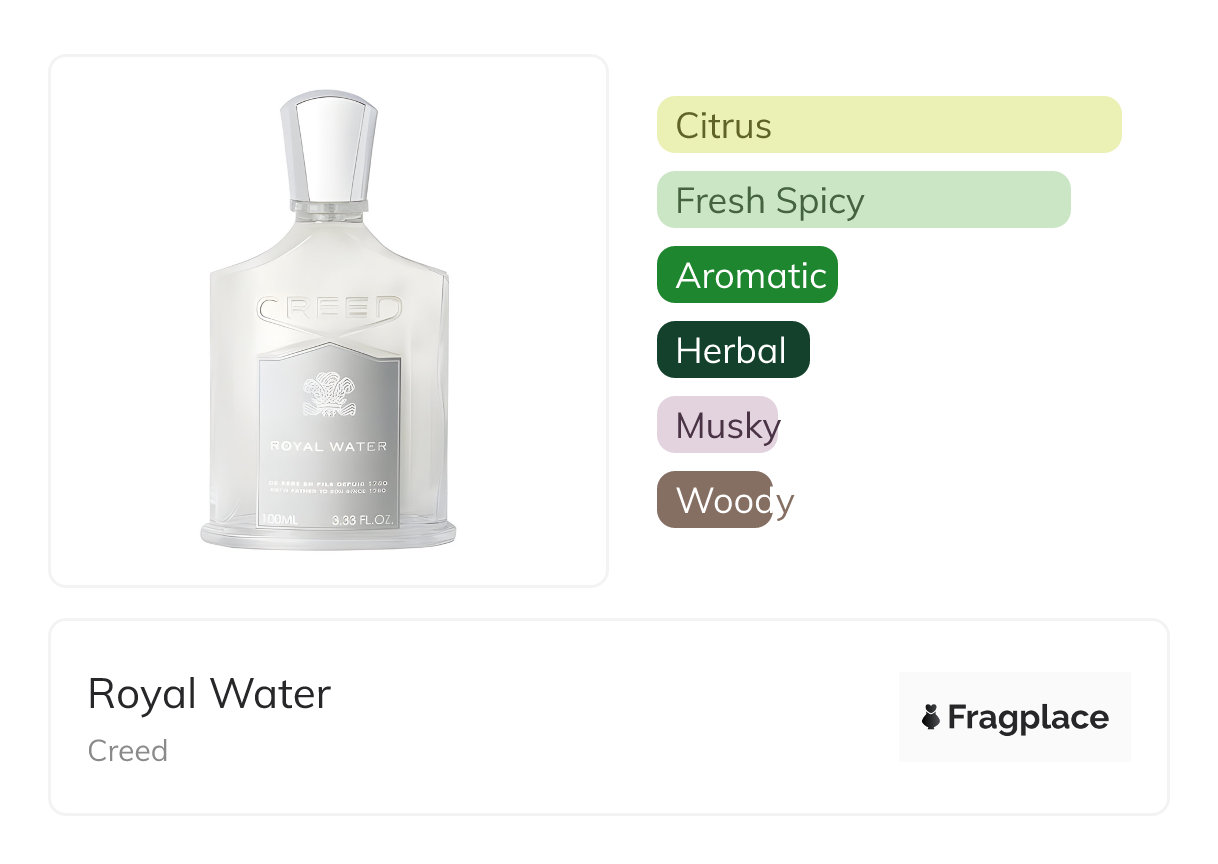The width and height of the screenshot is (1218, 864).
Task: Click the 100ML marking on the bottle
Action: [x=279, y=520]
